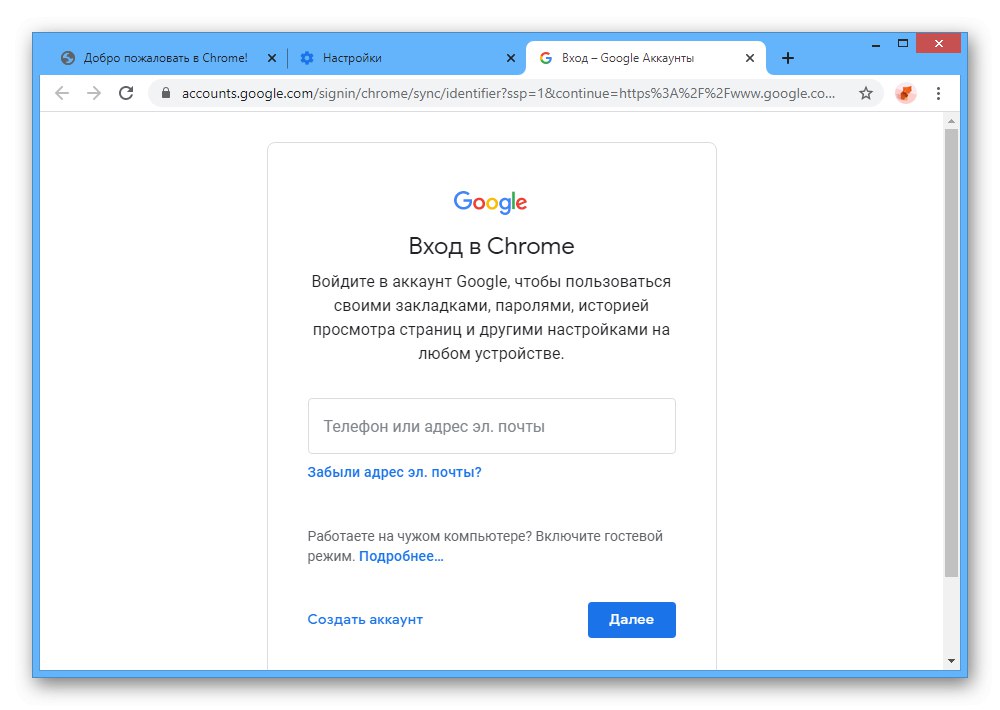Click the browser Back arrow
Viewport: 1000px width, 710px height.
click(x=62, y=93)
